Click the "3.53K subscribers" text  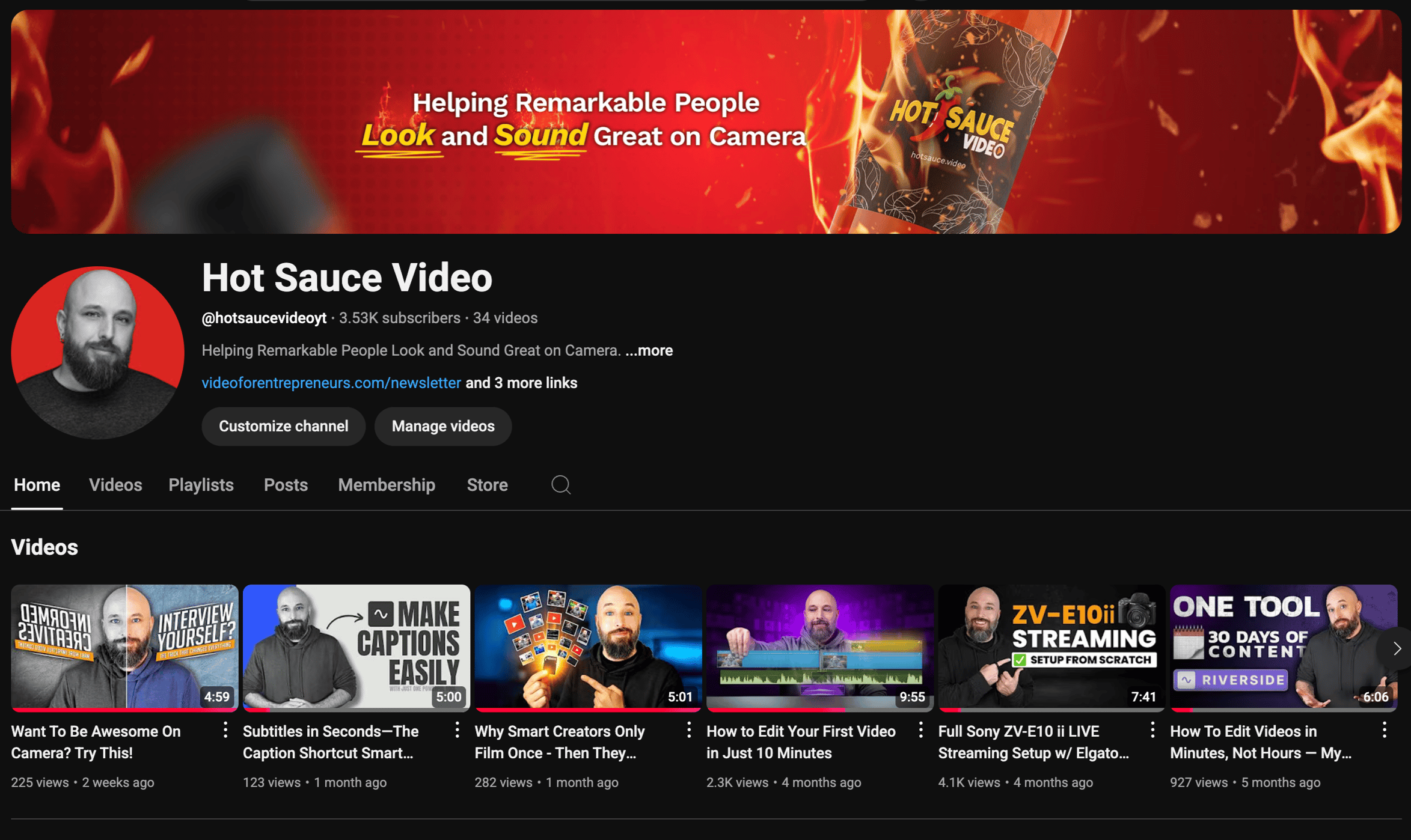coord(400,318)
